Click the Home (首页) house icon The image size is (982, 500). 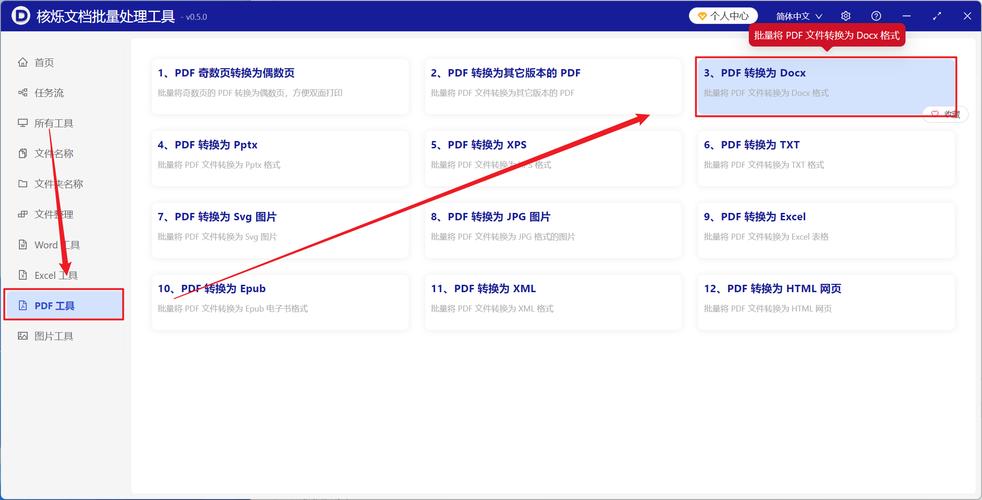coord(23,62)
